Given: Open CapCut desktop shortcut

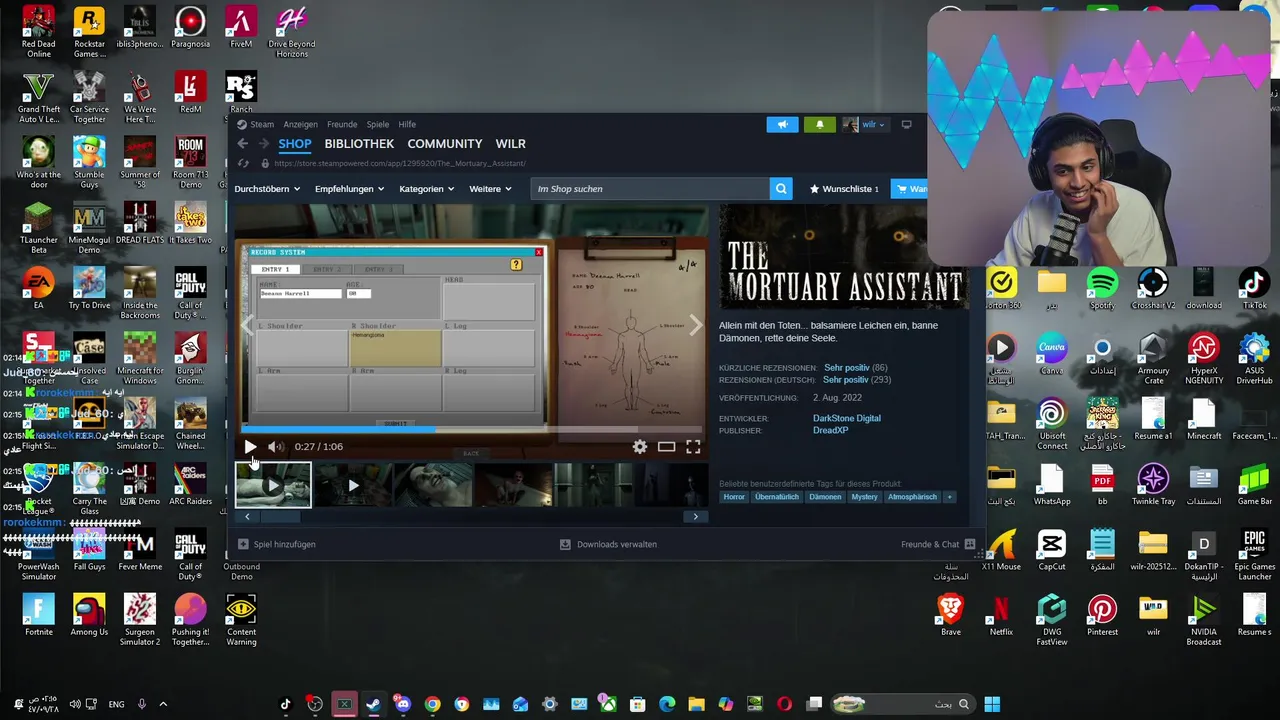Looking at the screenshot, I should click(1052, 550).
